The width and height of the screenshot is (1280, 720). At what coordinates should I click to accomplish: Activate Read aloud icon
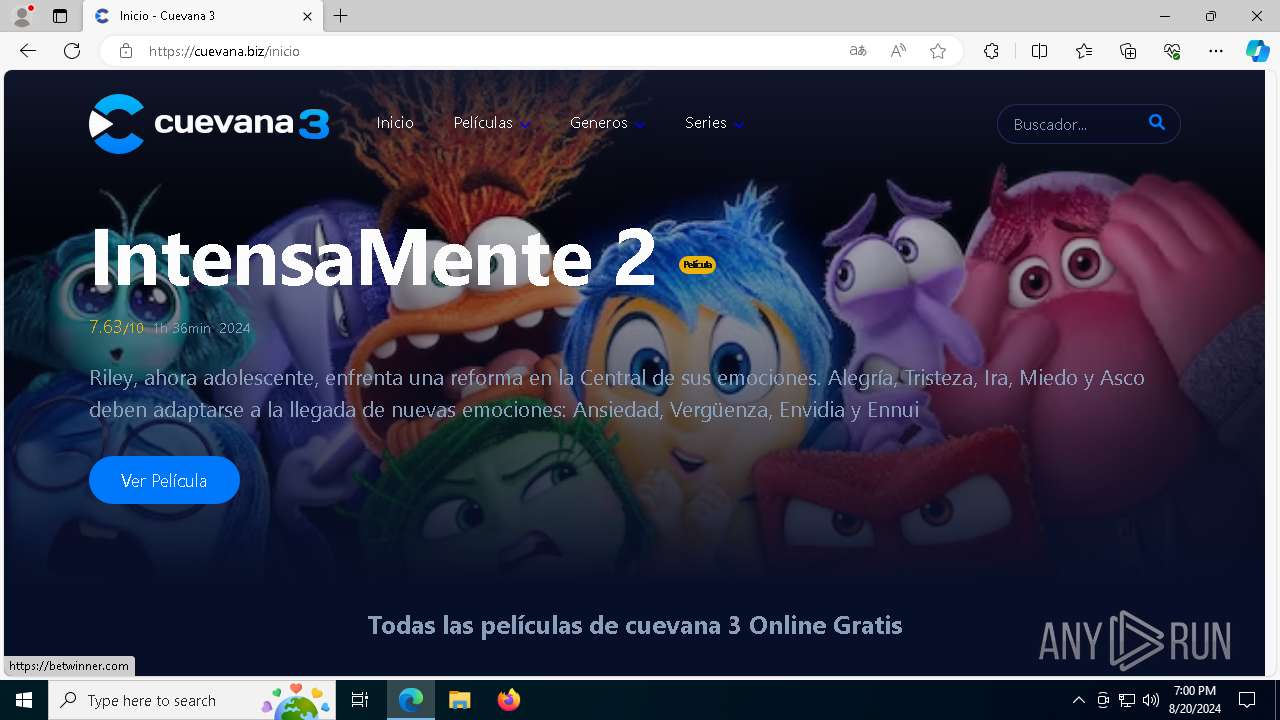[x=898, y=51]
